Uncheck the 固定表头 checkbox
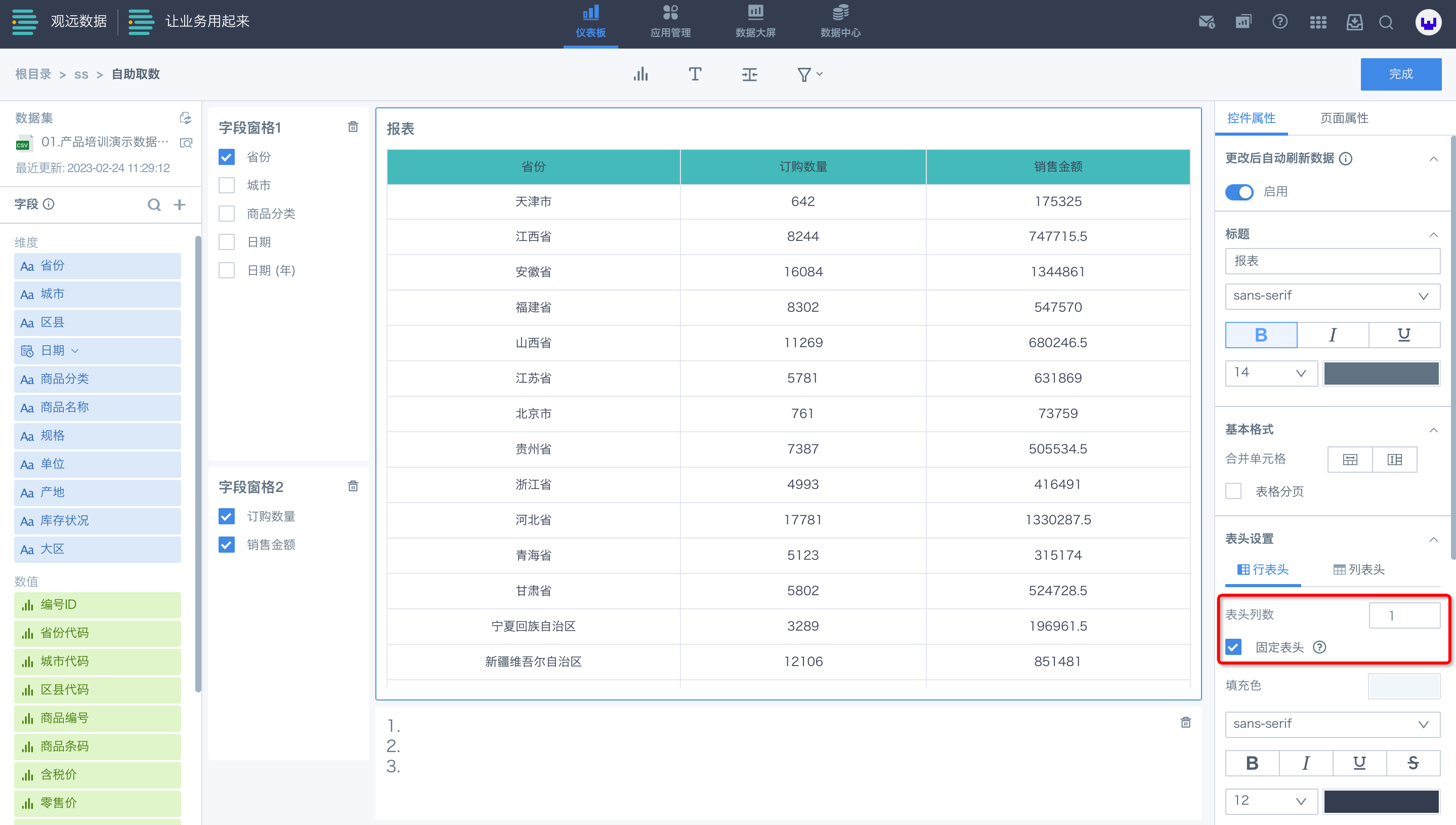Image resolution: width=1456 pixels, height=825 pixels. 1233,647
